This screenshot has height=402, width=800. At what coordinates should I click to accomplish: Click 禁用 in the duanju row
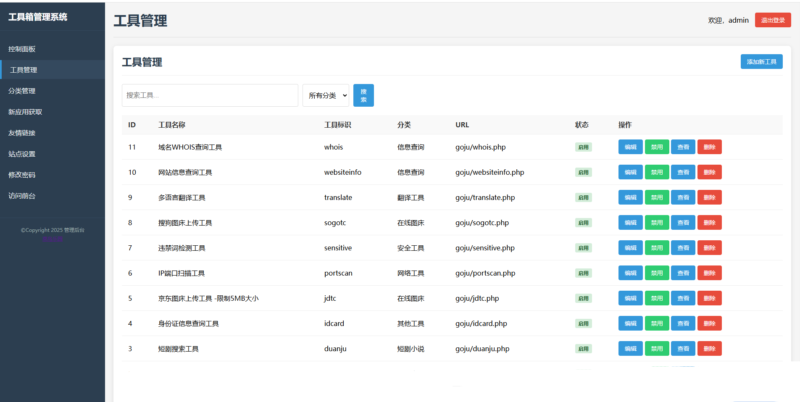click(x=657, y=348)
